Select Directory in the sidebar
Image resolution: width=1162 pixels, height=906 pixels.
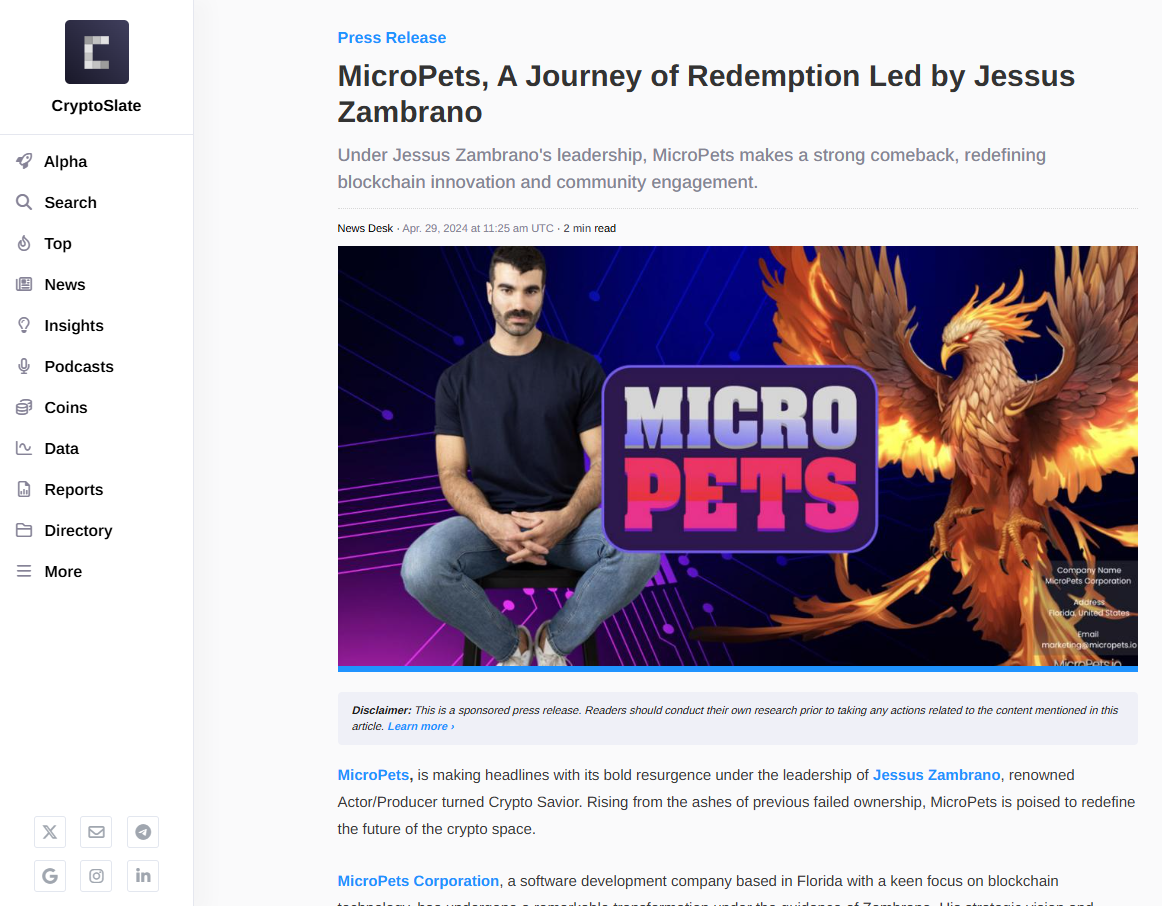(x=78, y=530)
